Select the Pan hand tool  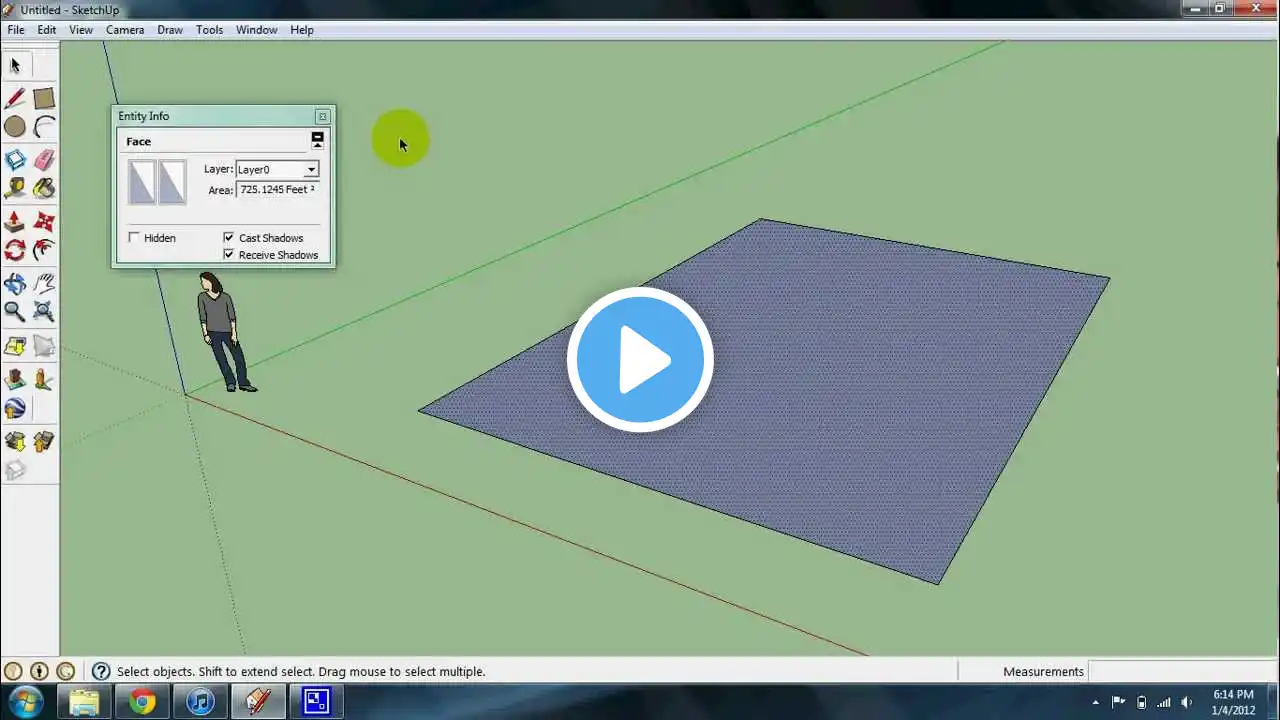[43, 283]
